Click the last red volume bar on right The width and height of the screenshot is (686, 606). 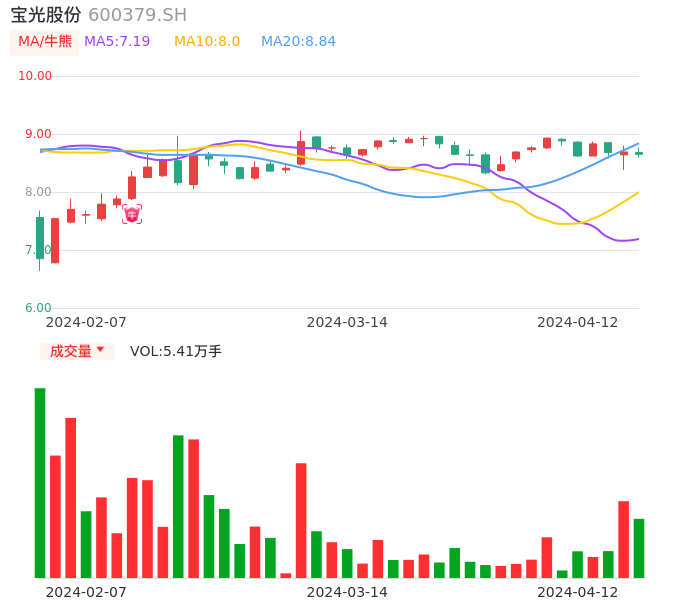click(x=623, y=539)
